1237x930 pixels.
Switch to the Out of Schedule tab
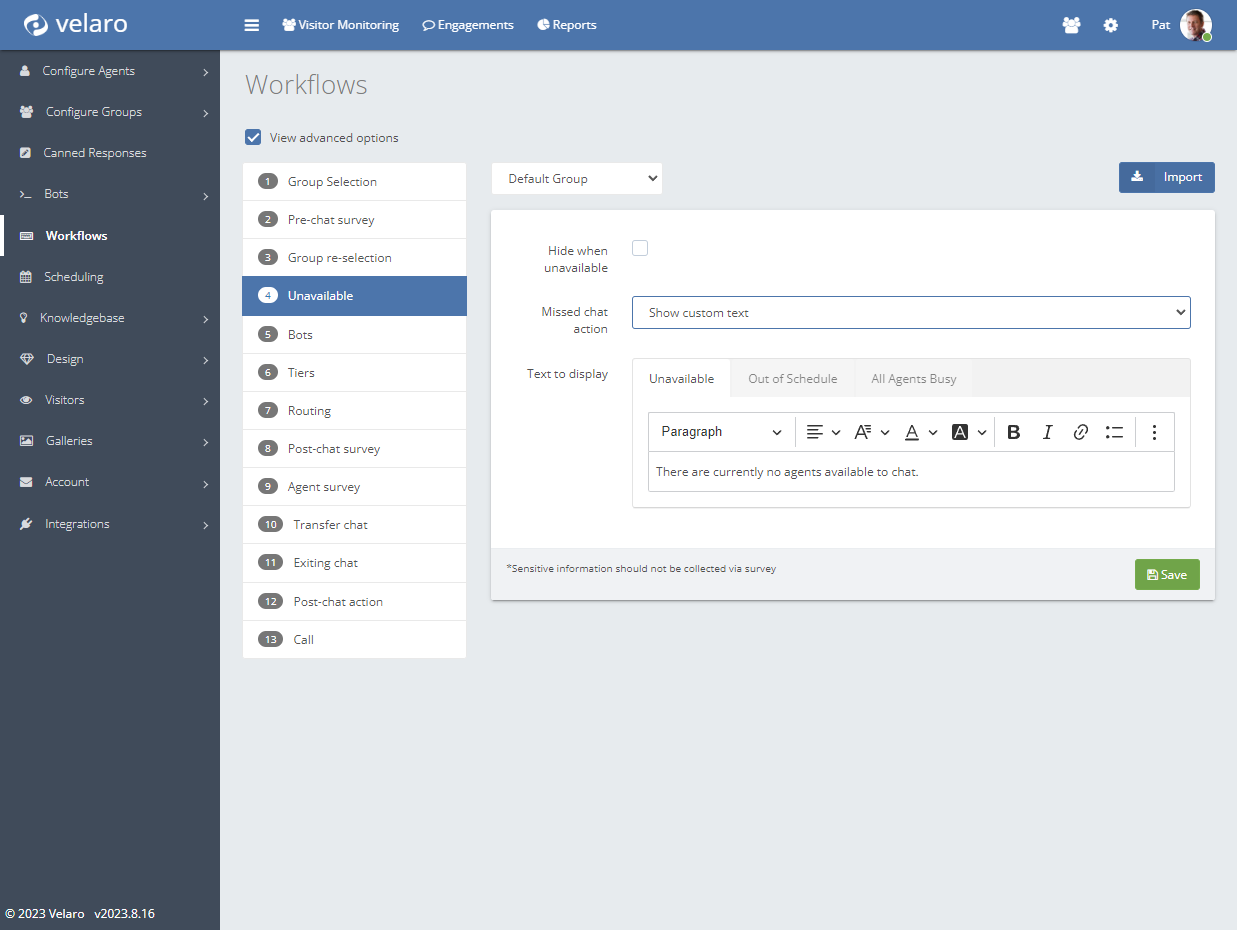click(792, 379)
